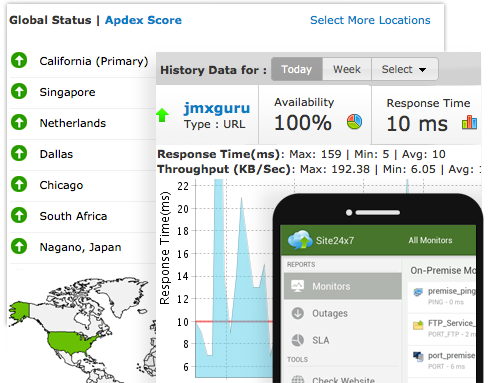Click the Chicago location name
Screen dimensions: 494x383
tap(61, 185)
